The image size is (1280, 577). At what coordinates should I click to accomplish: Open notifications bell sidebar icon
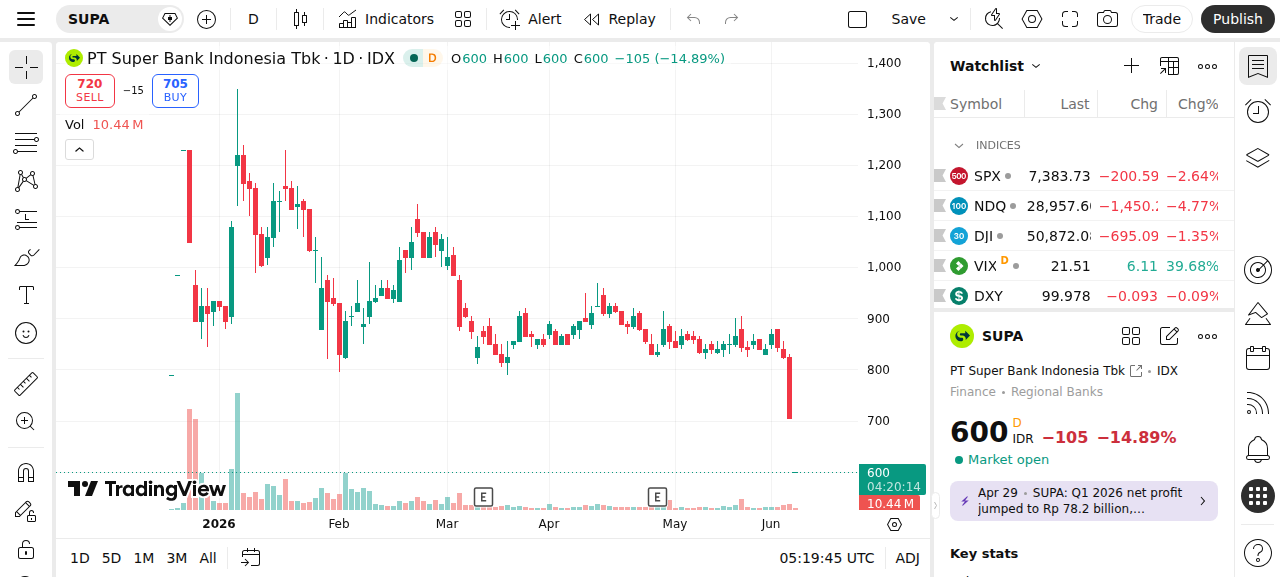1258,450
